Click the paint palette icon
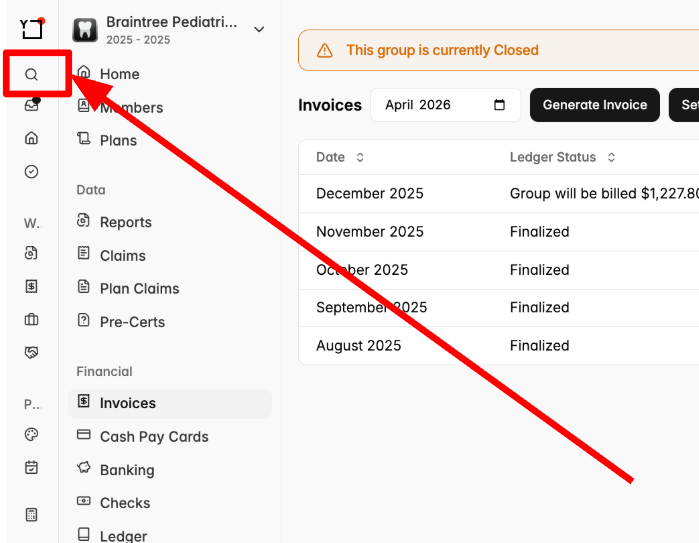The width and height of the screenshot is (699, 543). [31, 435]
